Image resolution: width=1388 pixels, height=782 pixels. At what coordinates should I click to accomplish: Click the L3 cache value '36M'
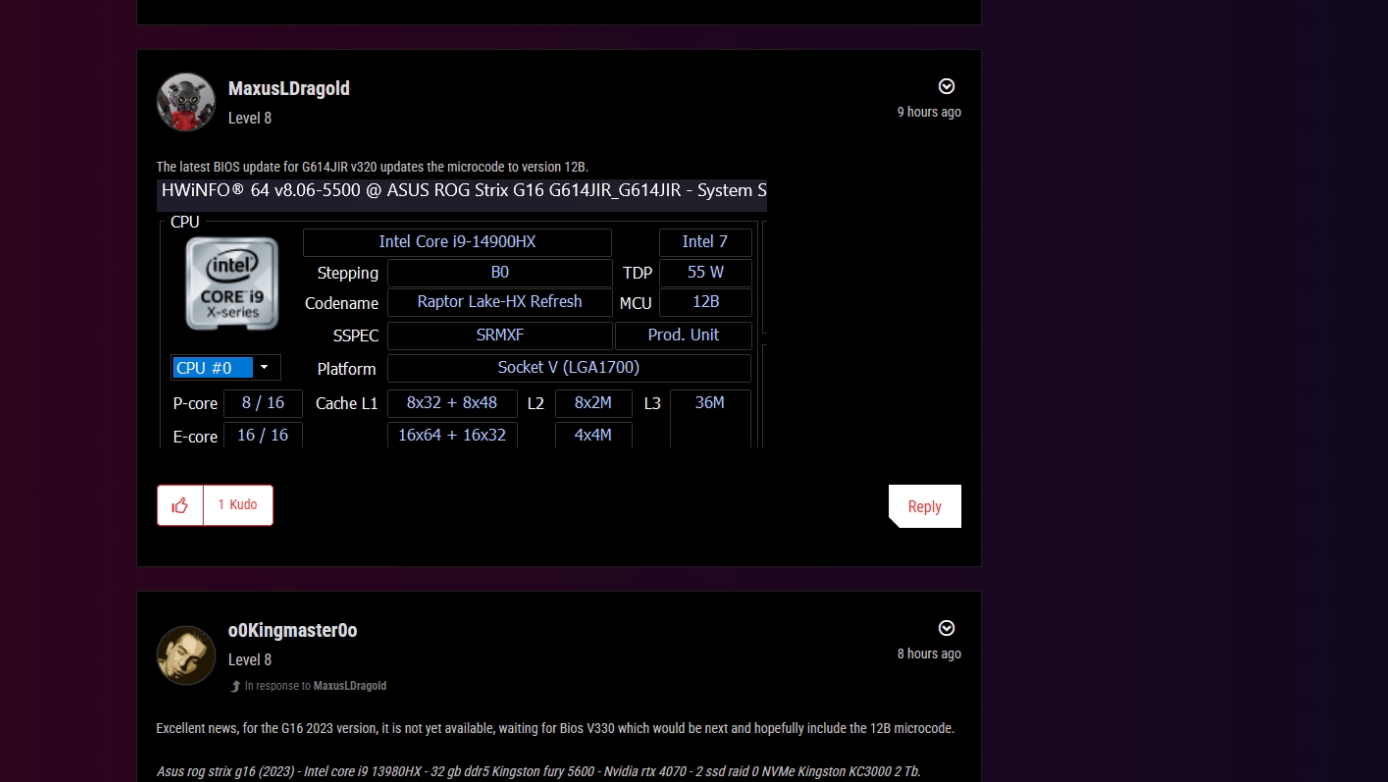coord(710,403)
